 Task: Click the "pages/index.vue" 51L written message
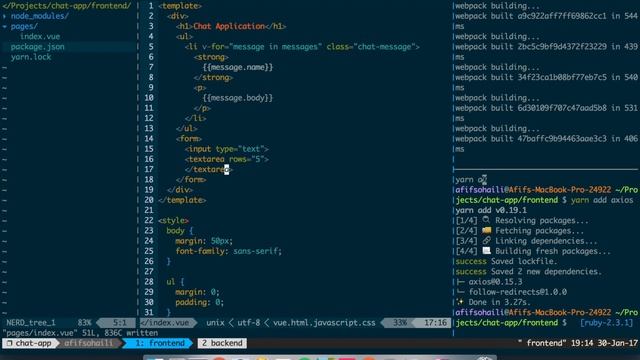[x=80, y=333]
